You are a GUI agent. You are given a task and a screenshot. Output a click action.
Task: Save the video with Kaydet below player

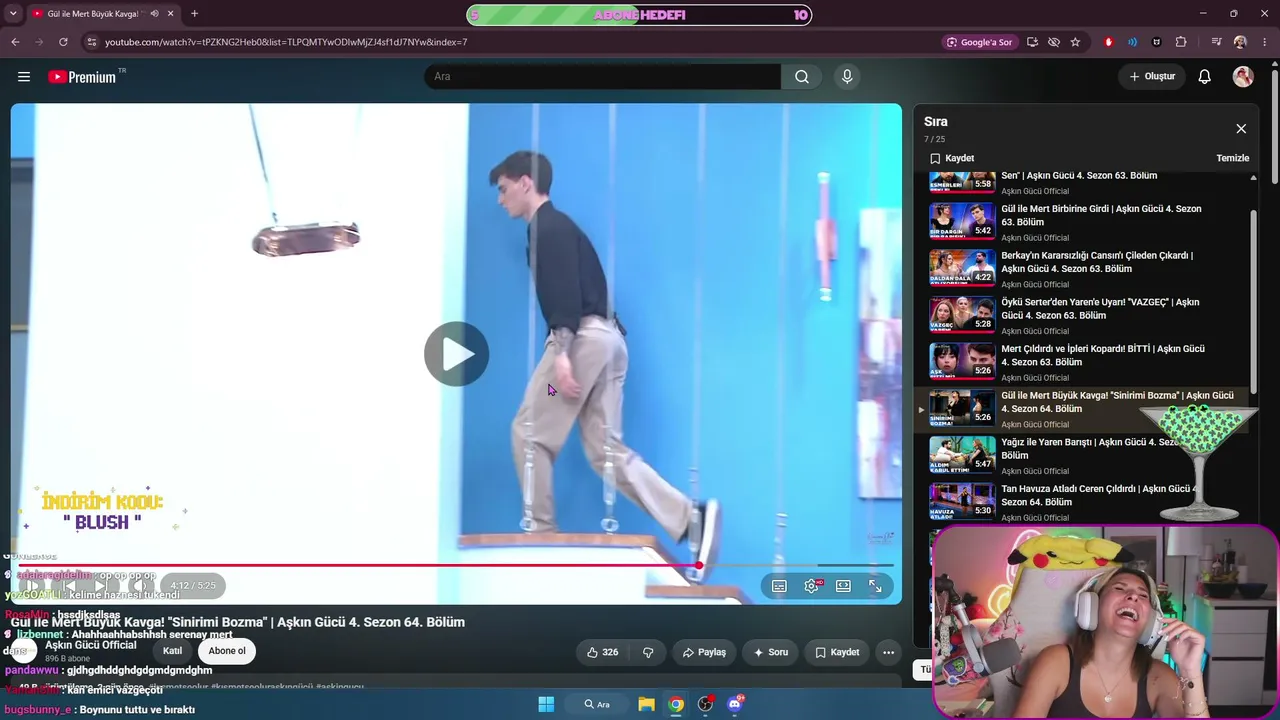(837, 652)
